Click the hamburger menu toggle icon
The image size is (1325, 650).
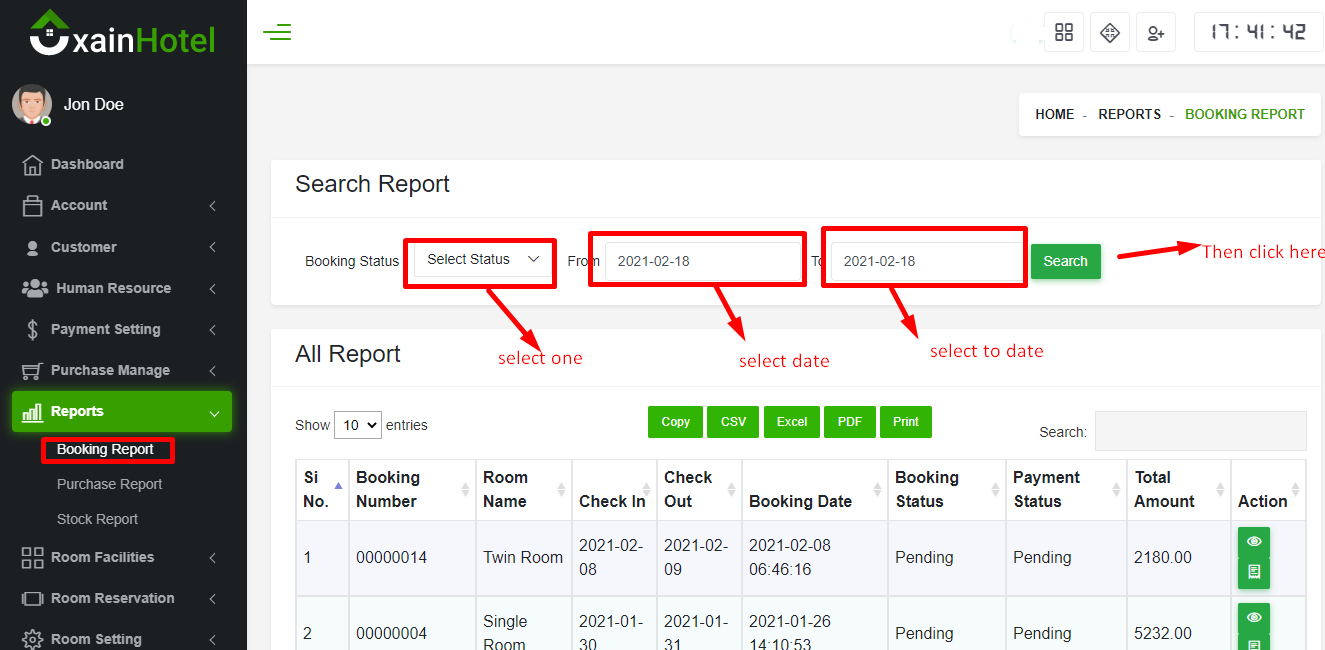277,32
